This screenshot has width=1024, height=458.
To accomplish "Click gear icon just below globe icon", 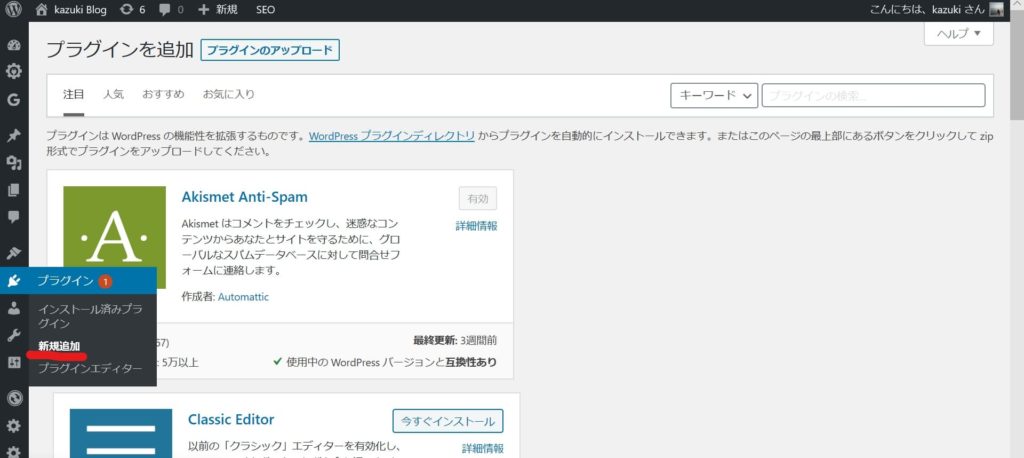I will click(14, 426).
